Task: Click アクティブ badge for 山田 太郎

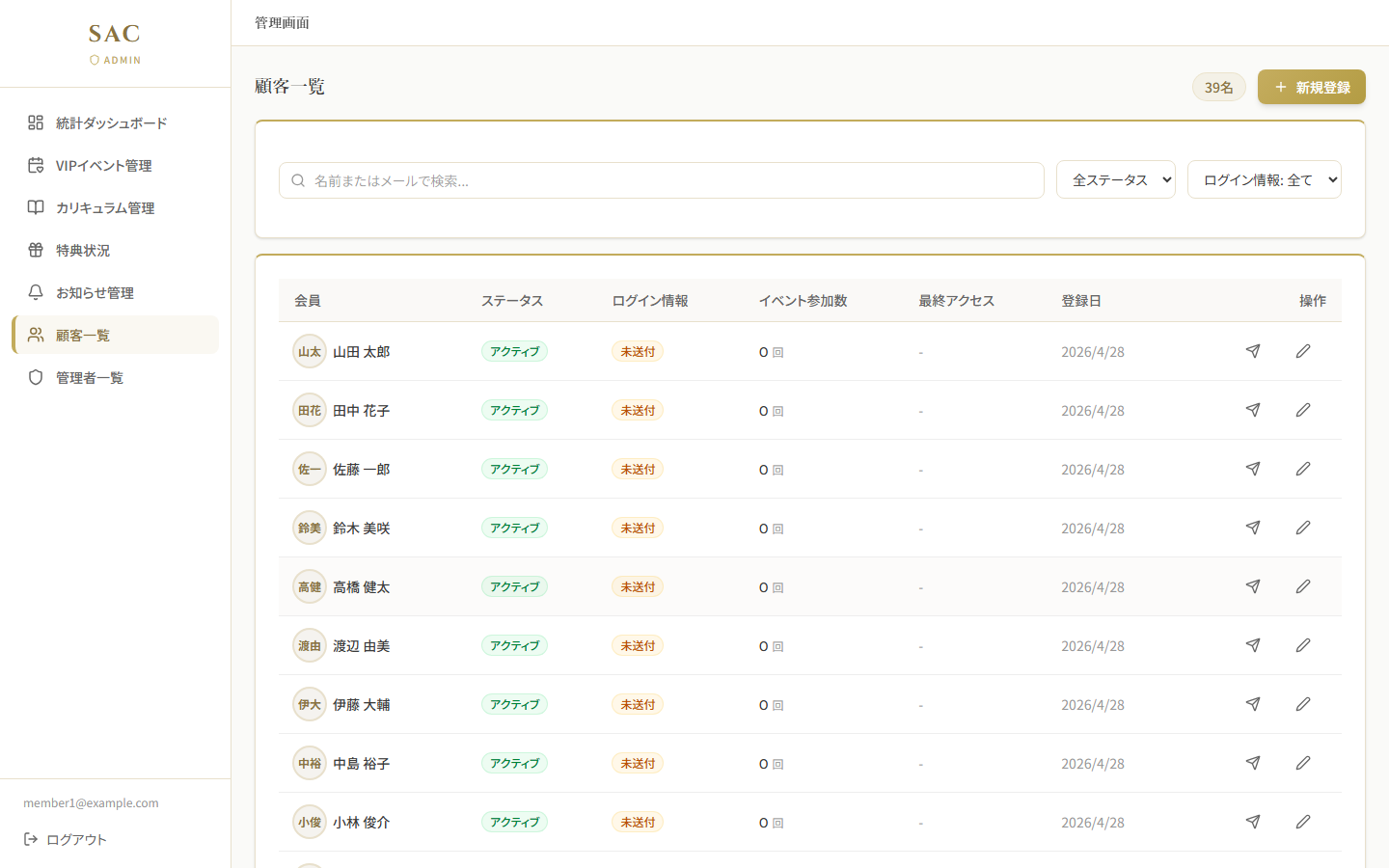Action: coord(514,351)
